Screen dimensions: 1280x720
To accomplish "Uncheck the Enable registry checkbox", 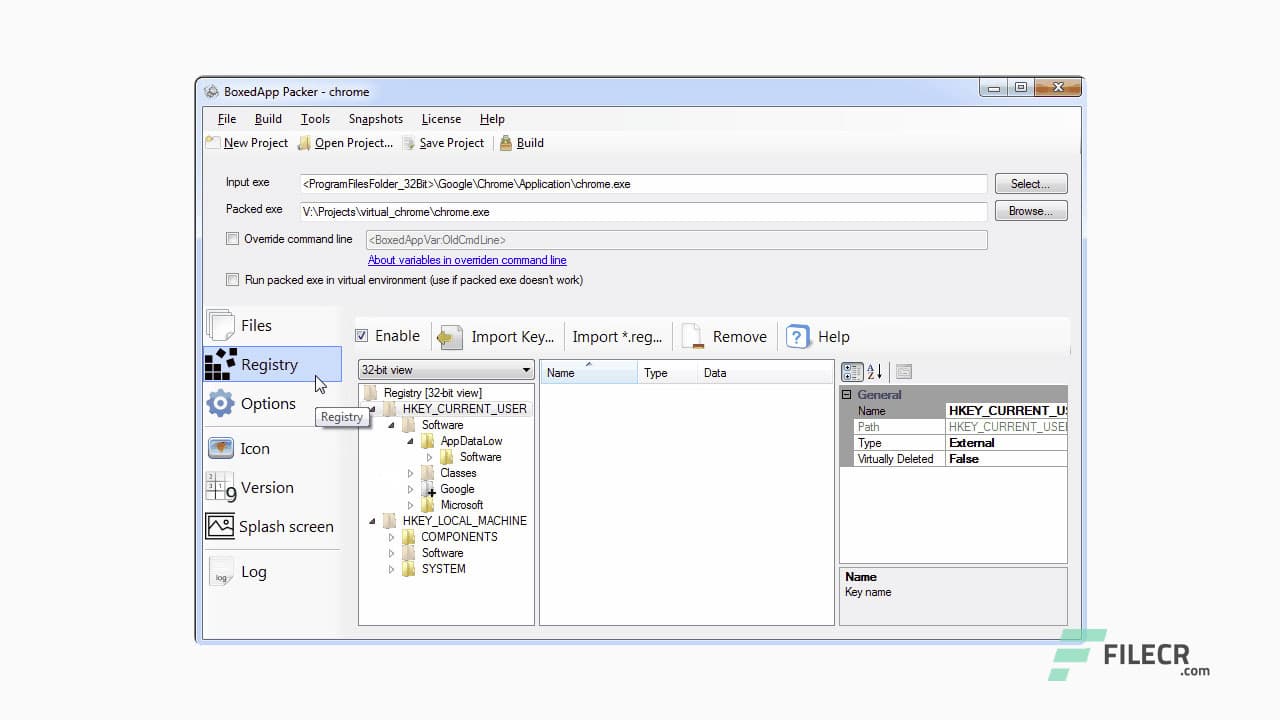I will [x=362, y=336].
